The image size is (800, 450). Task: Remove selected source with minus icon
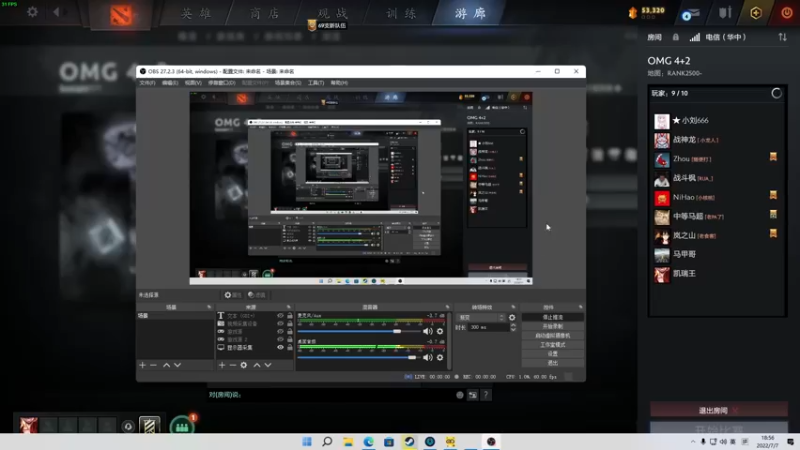233,365
